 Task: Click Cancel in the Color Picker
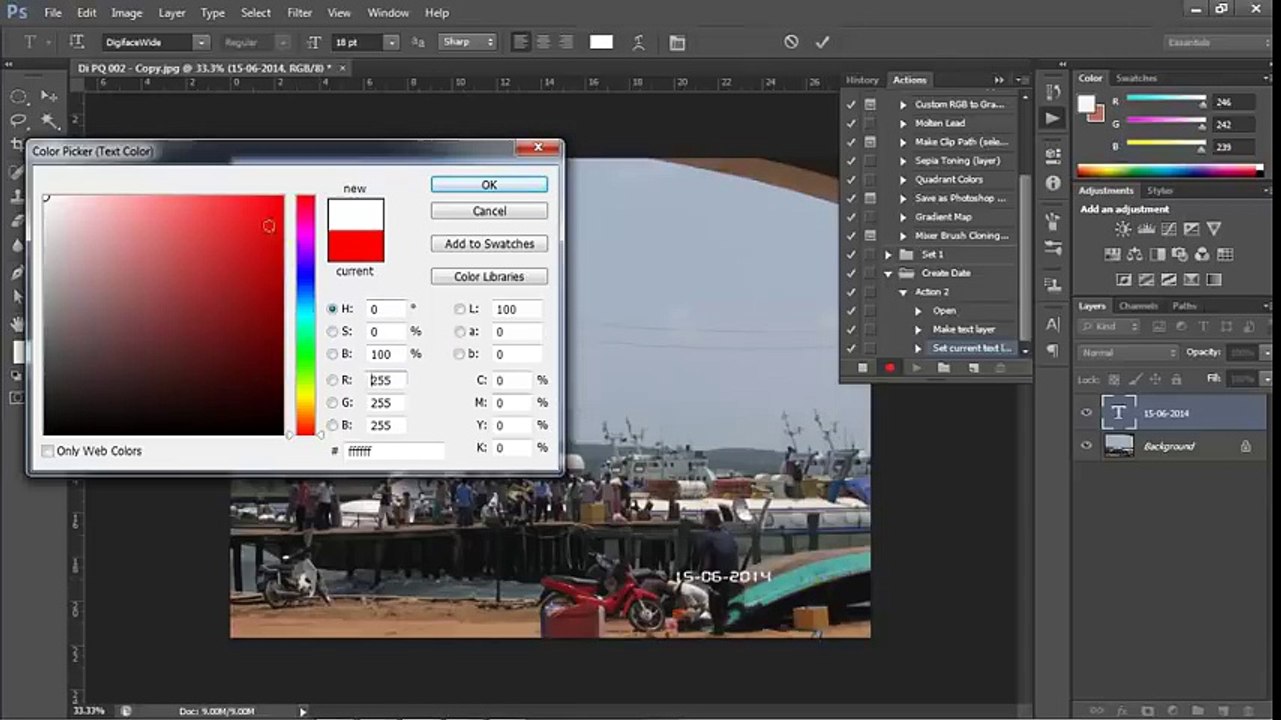(x=489, y=211)
